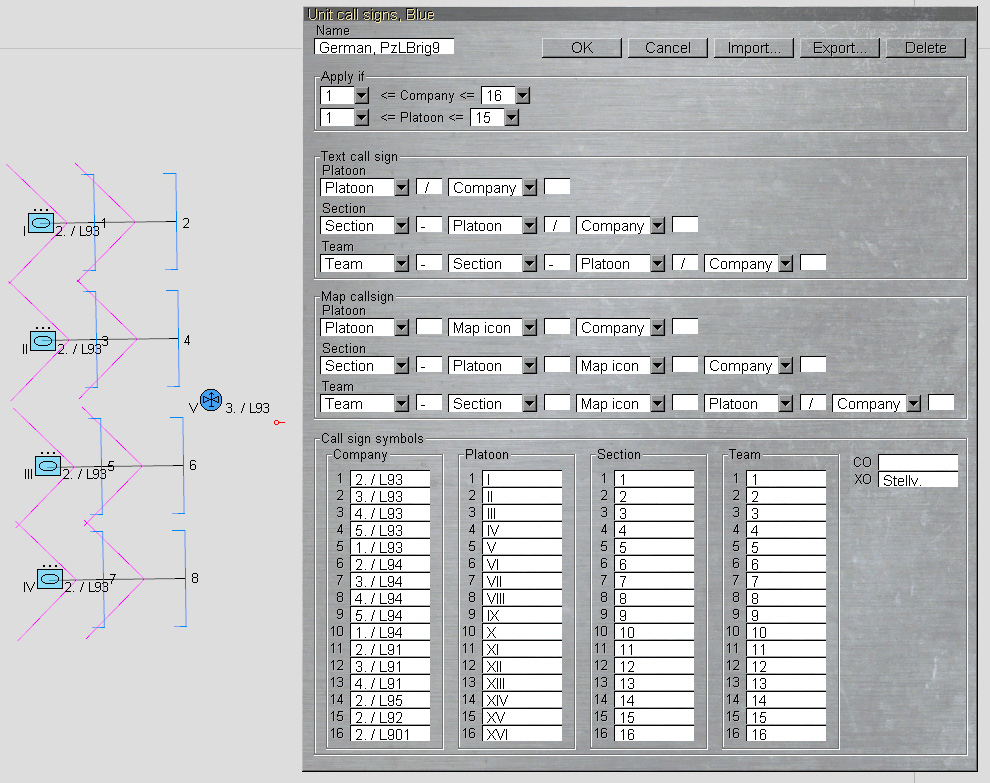
Task: Click the small red marker on map
Action: tap(279, 423)
